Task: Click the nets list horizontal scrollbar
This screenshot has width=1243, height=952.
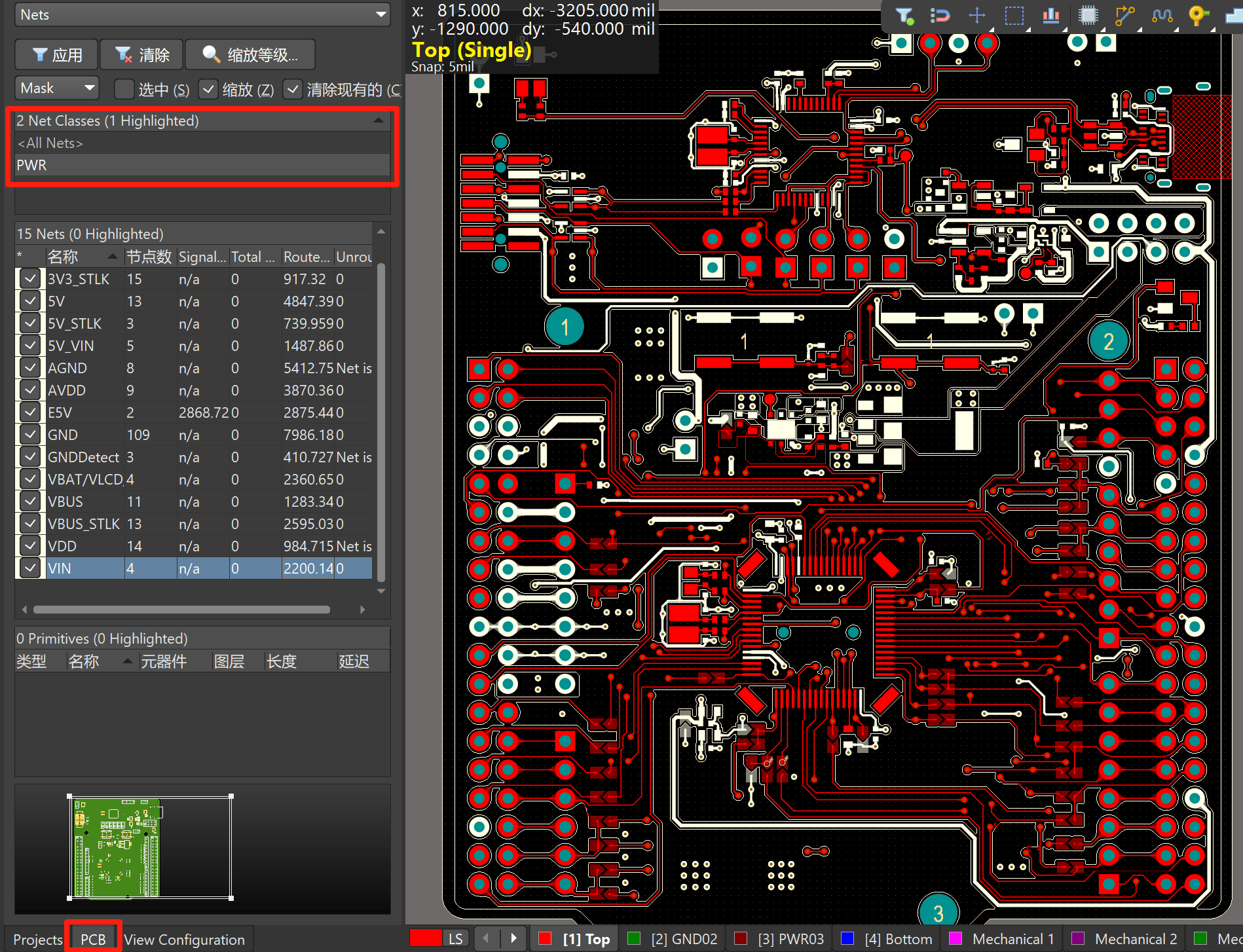Action: coord(181,610)
